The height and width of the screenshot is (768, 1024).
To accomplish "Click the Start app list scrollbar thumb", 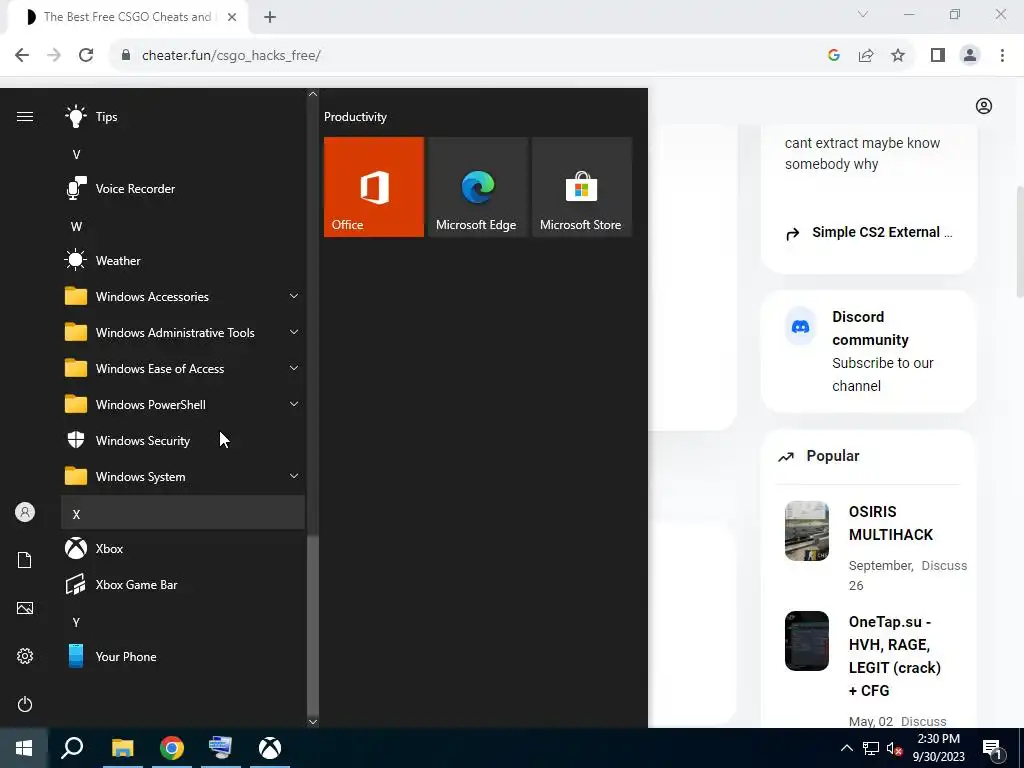I will tap(313, 625).
